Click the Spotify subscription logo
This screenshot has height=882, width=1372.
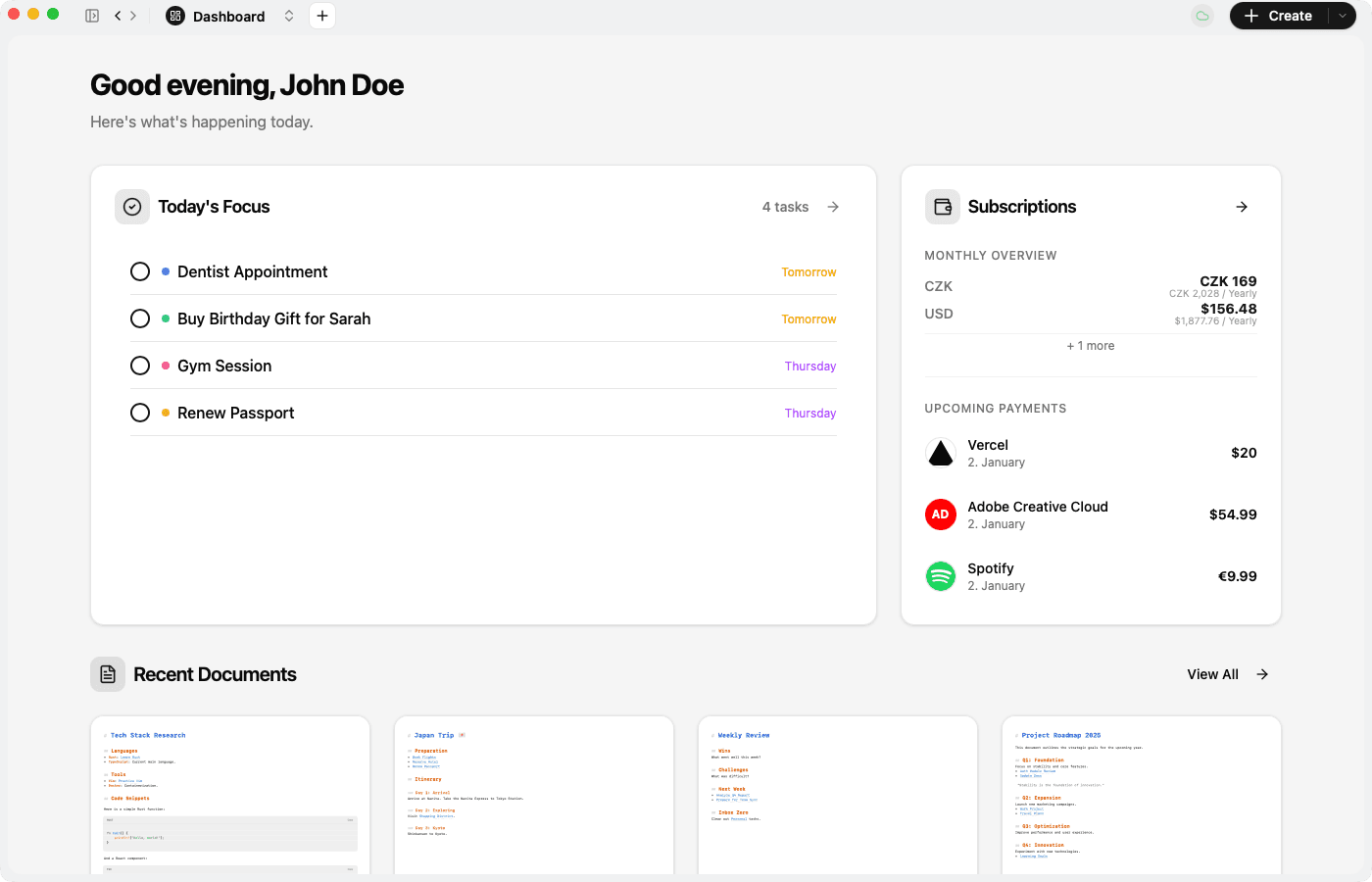940,576
